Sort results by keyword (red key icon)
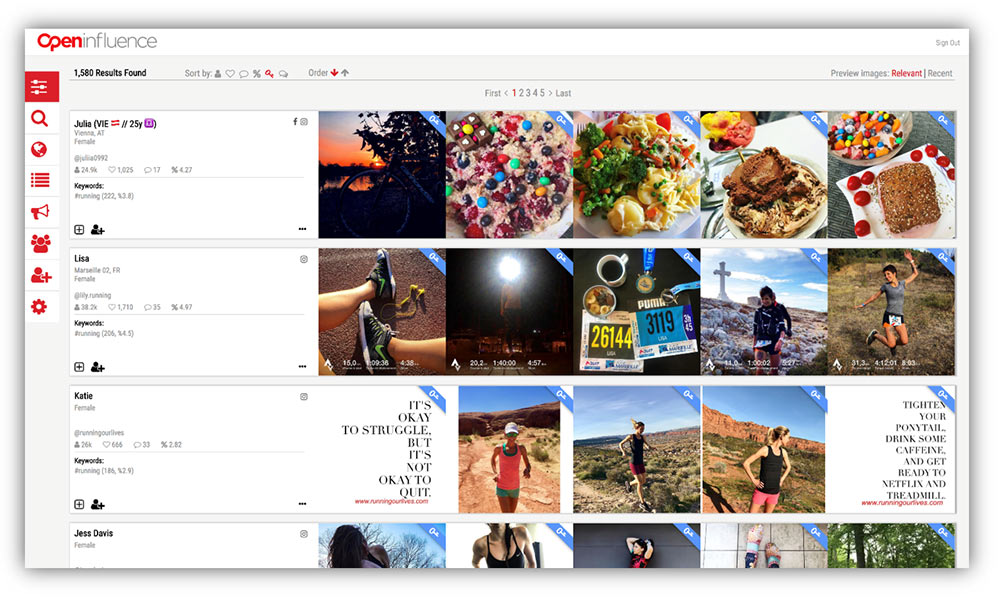The height and width of the screenshot is (607, 1000). (269, 74)
